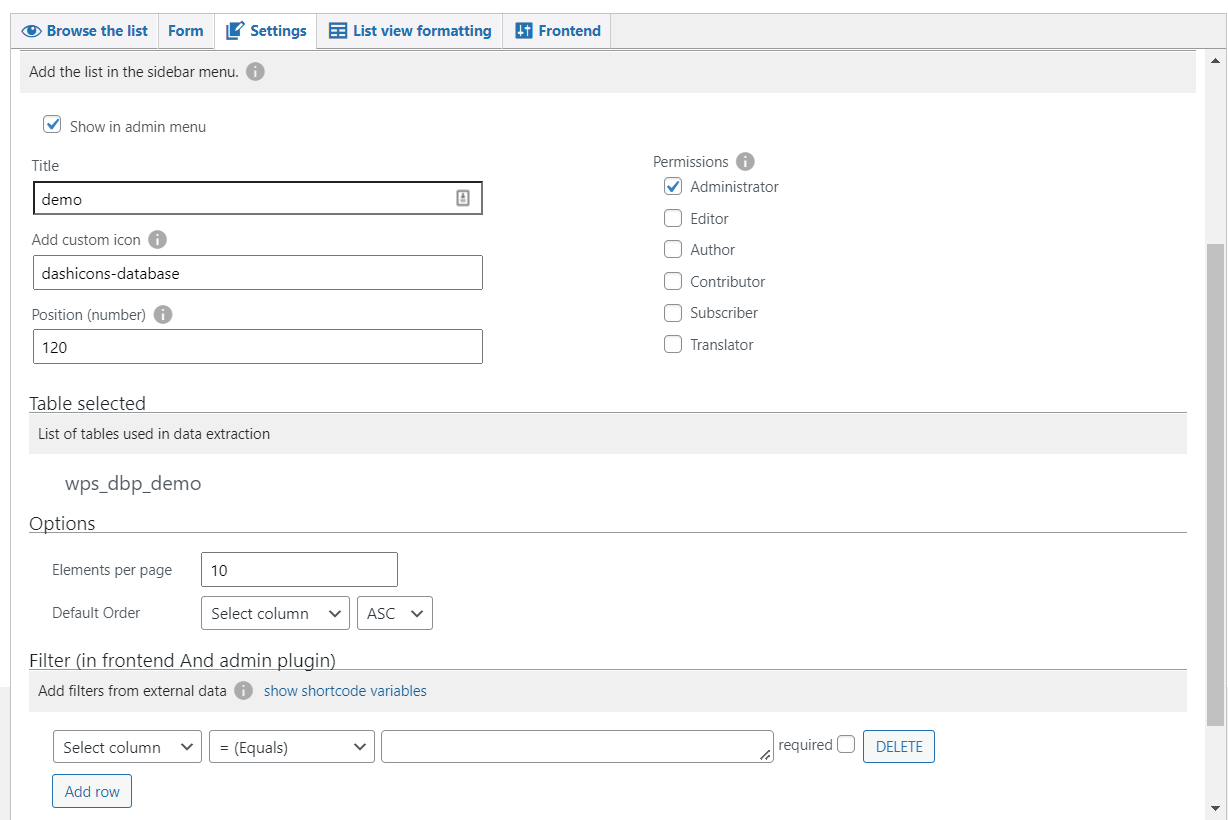Open show shortcode variables link
1228x820 pixels.
[345, 691]
